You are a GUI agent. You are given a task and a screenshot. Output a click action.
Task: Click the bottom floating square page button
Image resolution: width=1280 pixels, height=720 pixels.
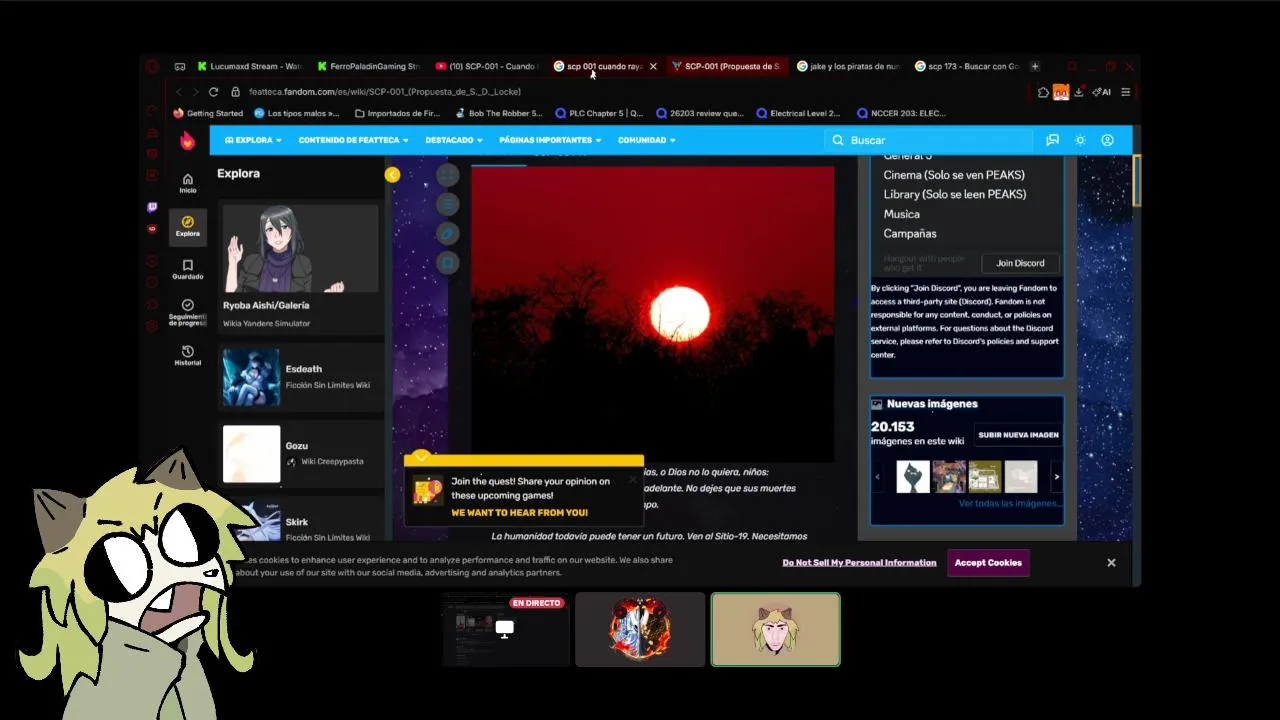click(447, 263)
